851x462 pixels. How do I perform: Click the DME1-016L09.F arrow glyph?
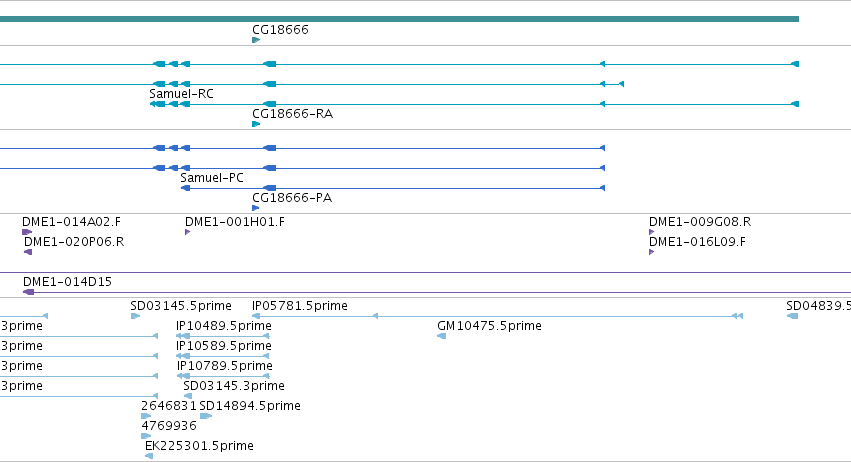[x=651, y=252]
